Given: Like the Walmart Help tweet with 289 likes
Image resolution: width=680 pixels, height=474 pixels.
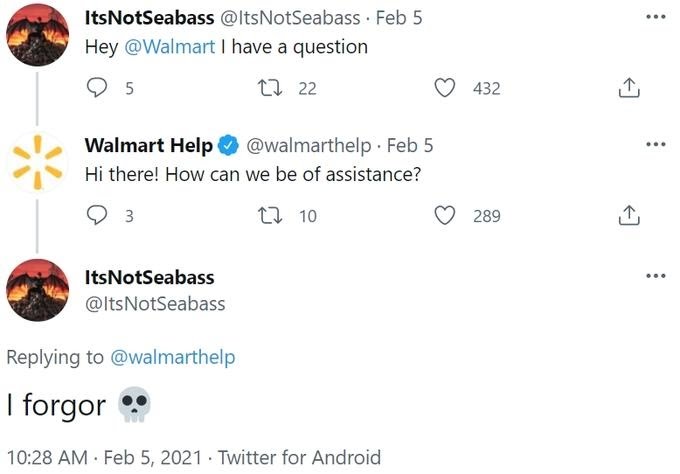Looking at the screenshot, I should click(x=445, y=216).
